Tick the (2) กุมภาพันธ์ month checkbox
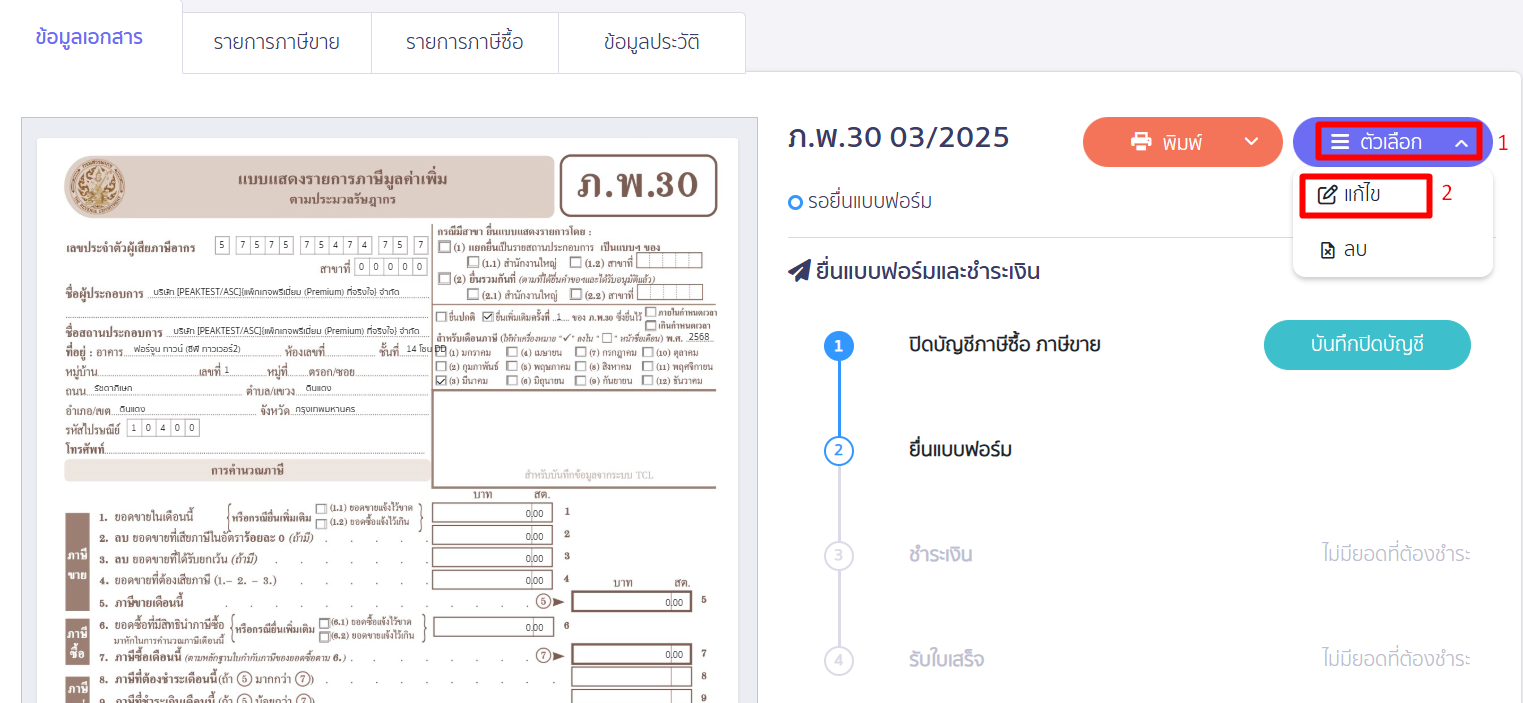1523x703 pixels. (x=441, y=366)
